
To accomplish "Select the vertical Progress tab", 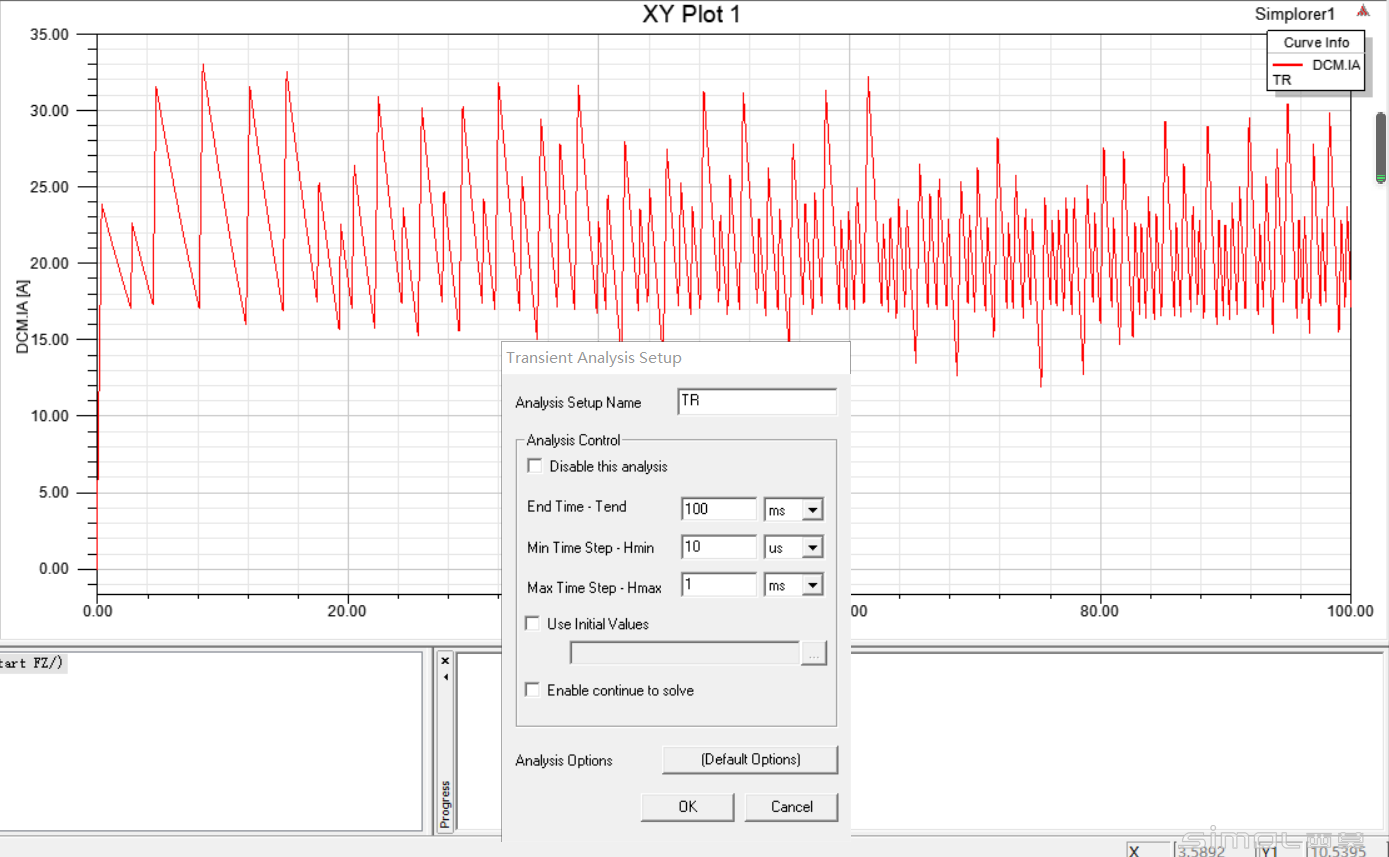I will (x=445, y=805).
